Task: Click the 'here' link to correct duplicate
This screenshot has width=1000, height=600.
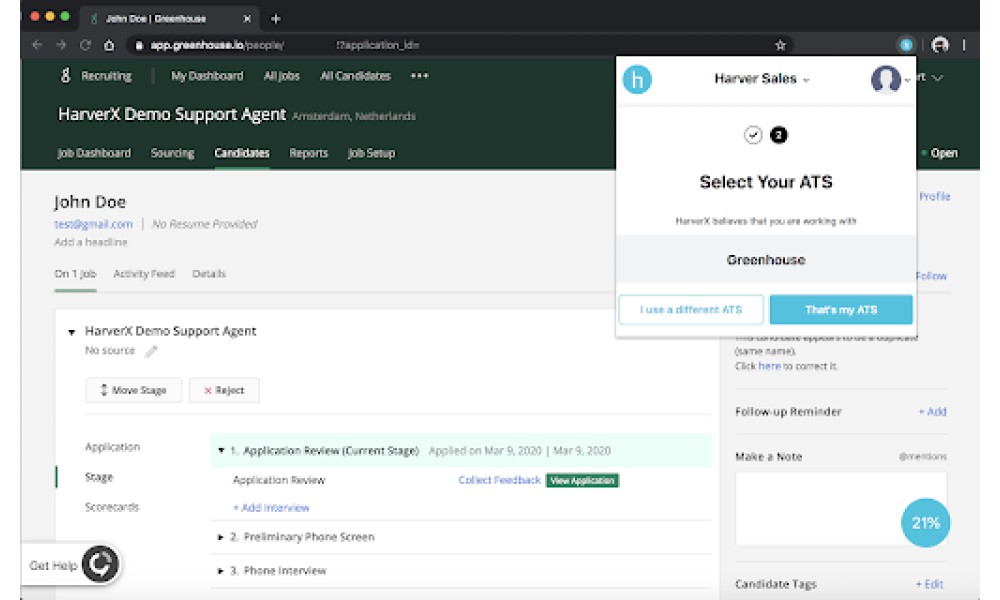Action: tap(769, 366)
